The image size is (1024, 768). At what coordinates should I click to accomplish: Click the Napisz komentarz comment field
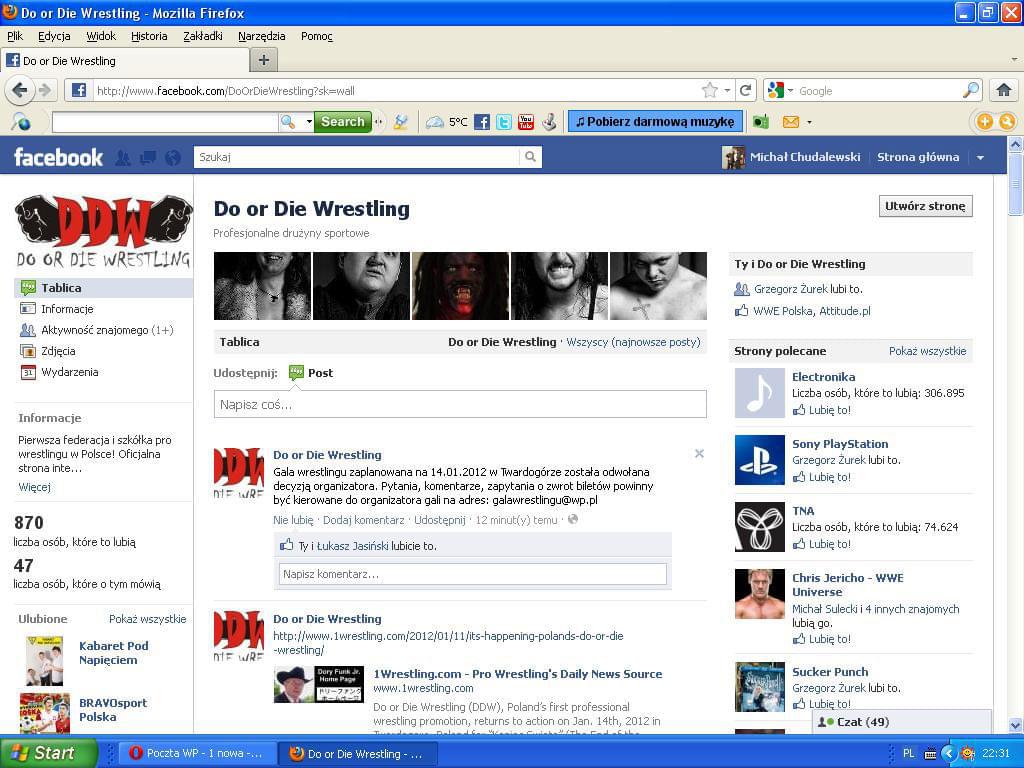pyautogui.click(x=472, y=574)
